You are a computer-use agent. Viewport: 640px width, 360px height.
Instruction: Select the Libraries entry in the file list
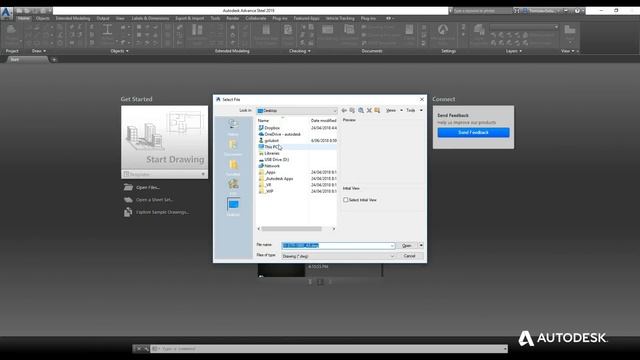(x=271, y=153)
